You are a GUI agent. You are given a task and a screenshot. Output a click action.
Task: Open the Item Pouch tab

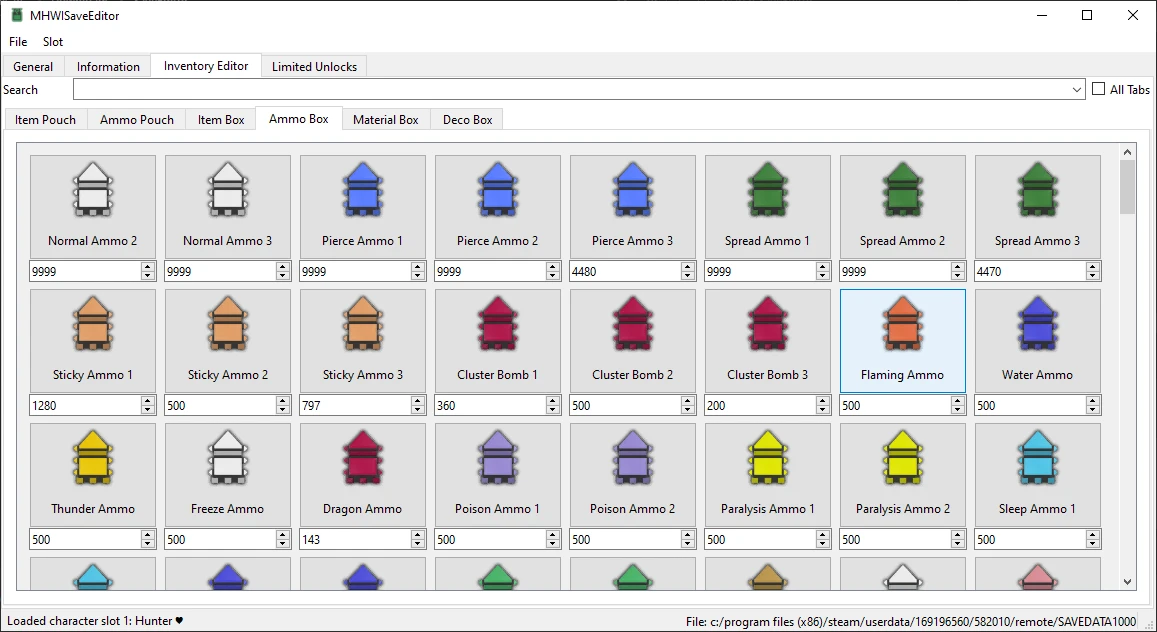click(45, 119)
